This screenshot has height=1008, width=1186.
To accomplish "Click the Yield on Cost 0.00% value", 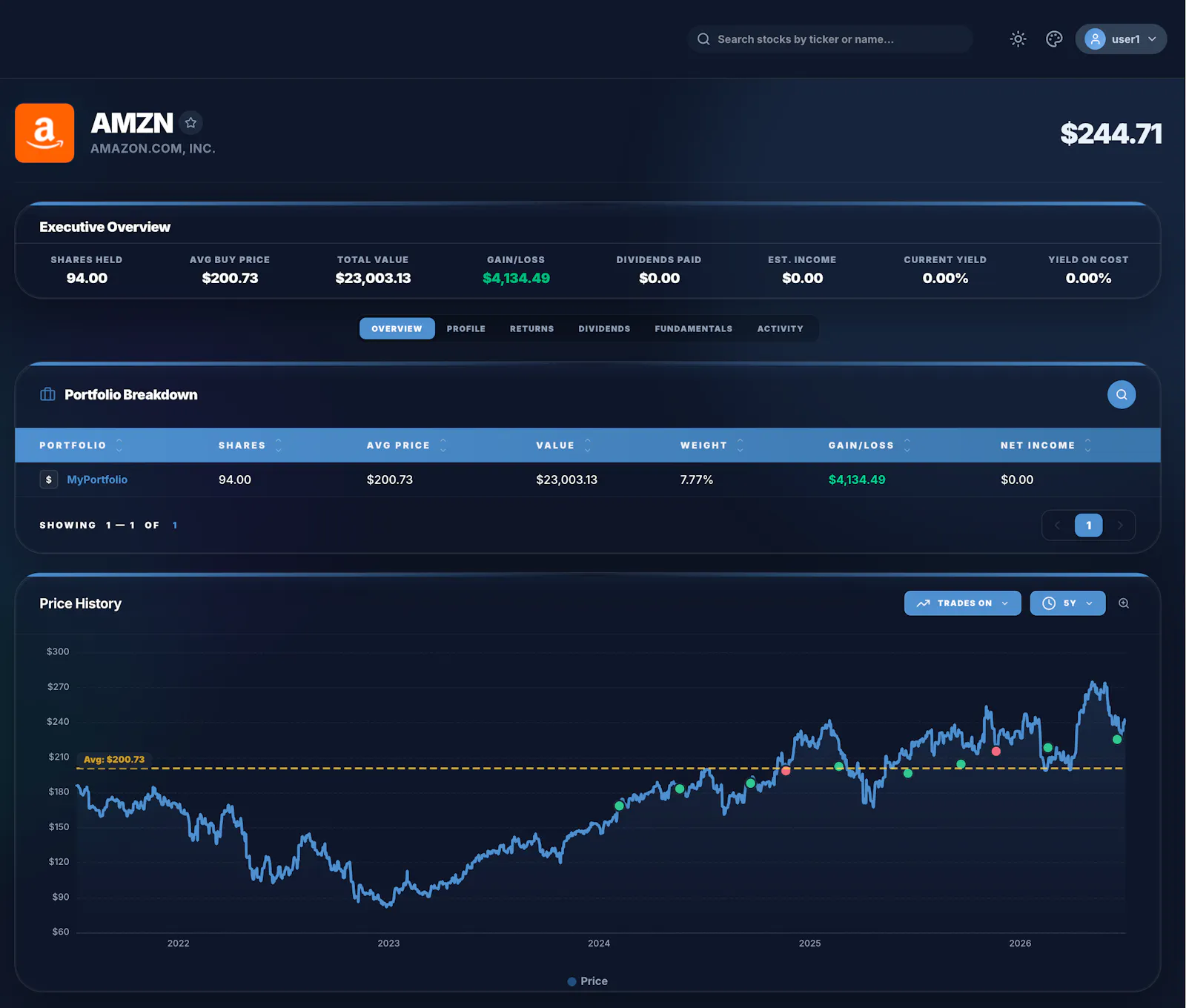I will coord(1087,278).
